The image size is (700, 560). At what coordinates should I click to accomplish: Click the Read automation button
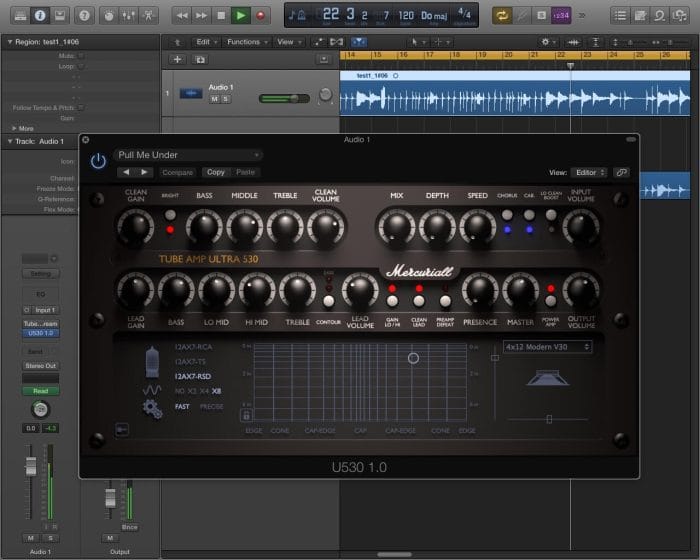click(41, 391)
